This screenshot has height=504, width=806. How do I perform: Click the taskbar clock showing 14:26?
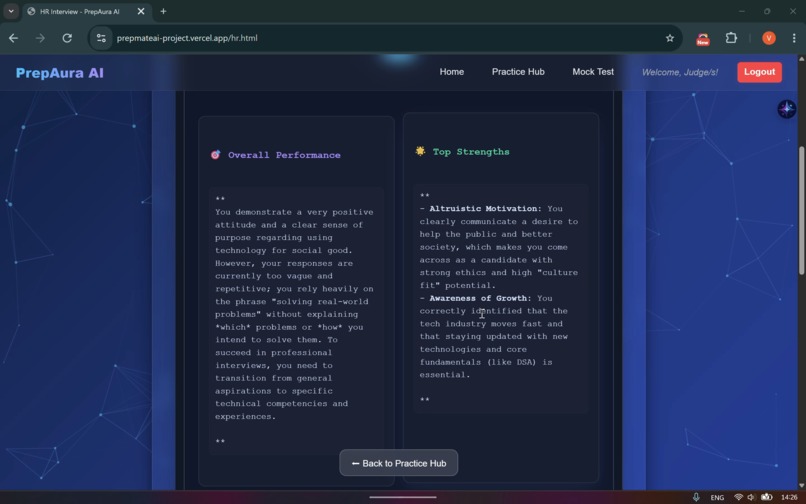coord(789,497)
